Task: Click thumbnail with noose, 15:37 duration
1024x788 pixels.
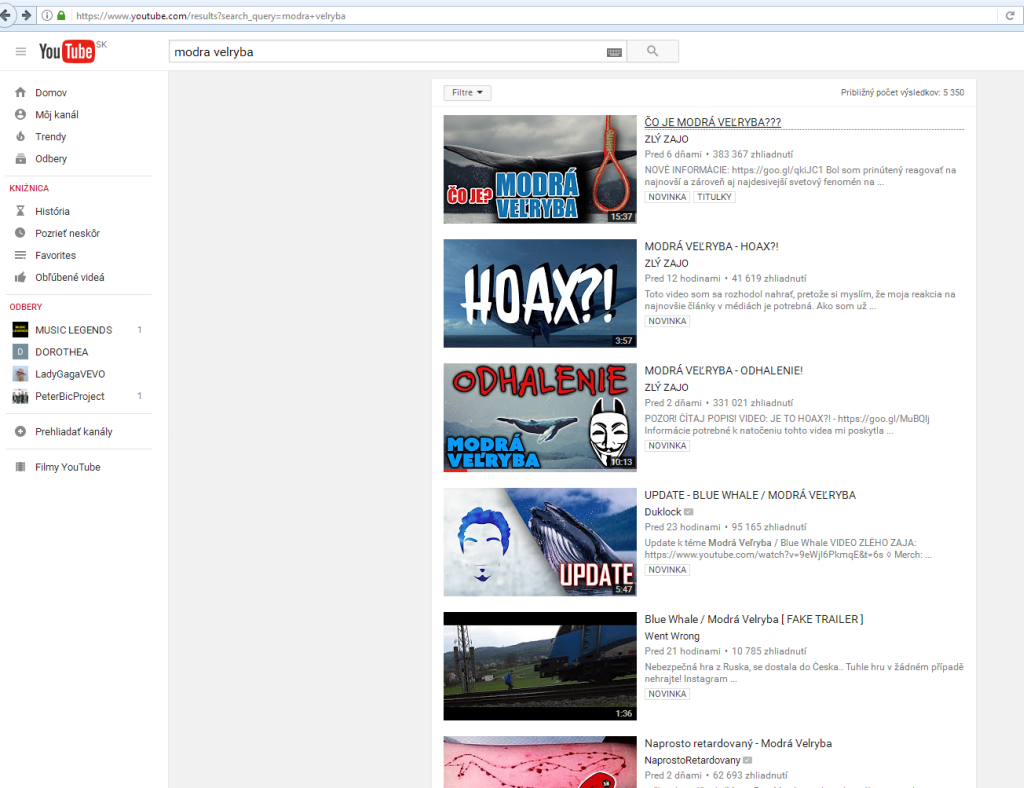Action: (x=540, y=169)
